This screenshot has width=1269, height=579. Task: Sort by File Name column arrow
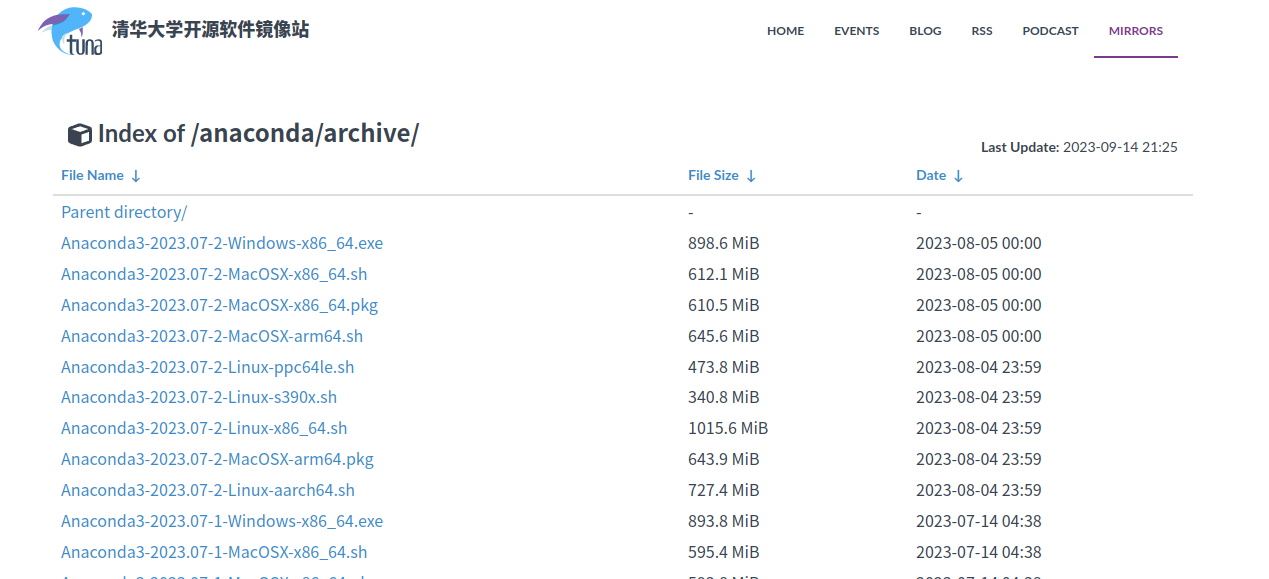pos(136,176)
